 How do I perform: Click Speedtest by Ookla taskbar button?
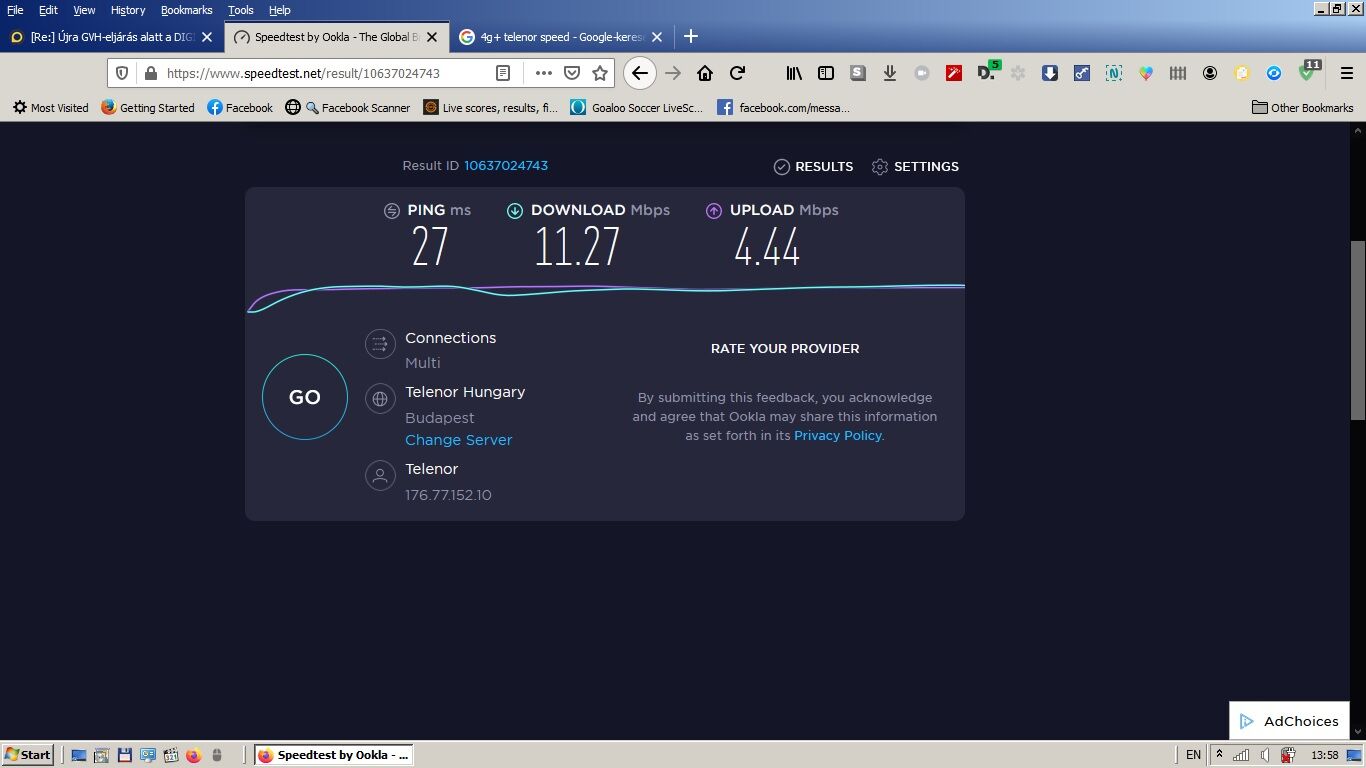(335, 755)
